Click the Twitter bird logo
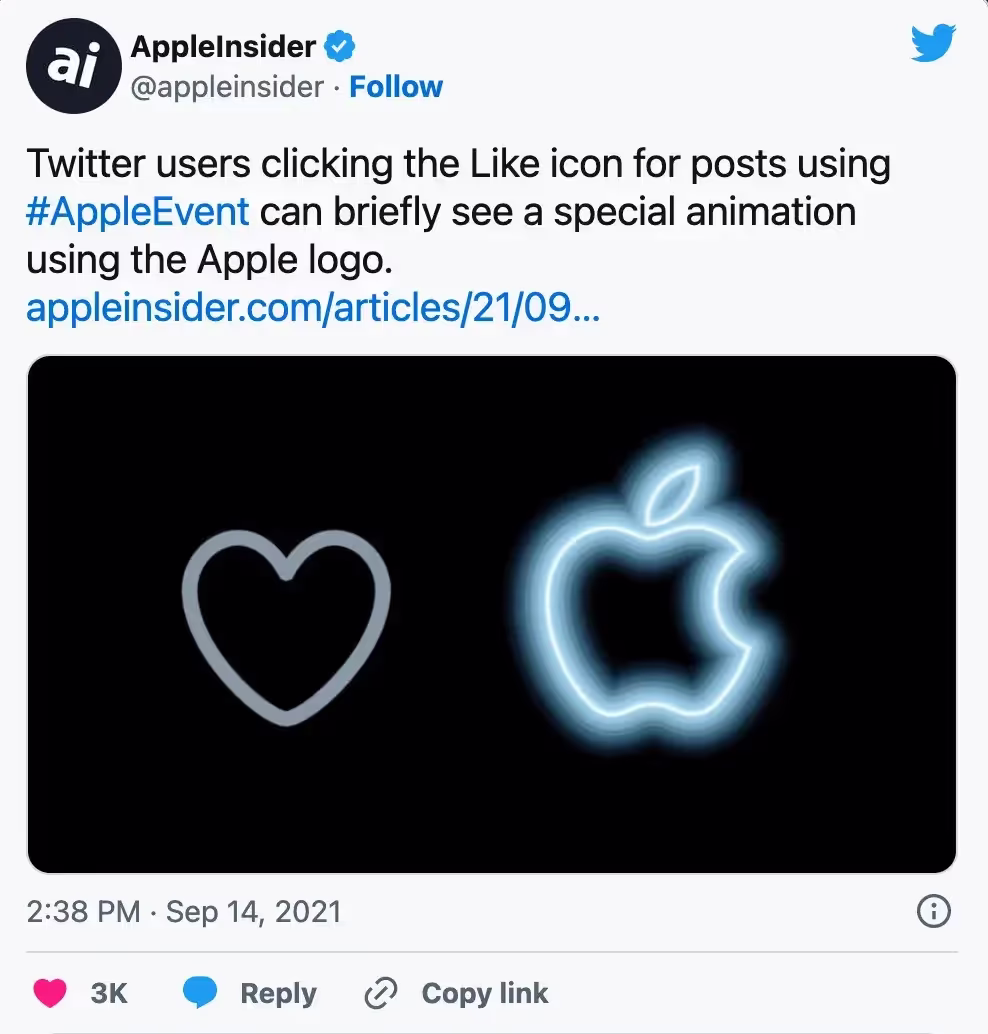988x1034 pixels. pos(933,43)
